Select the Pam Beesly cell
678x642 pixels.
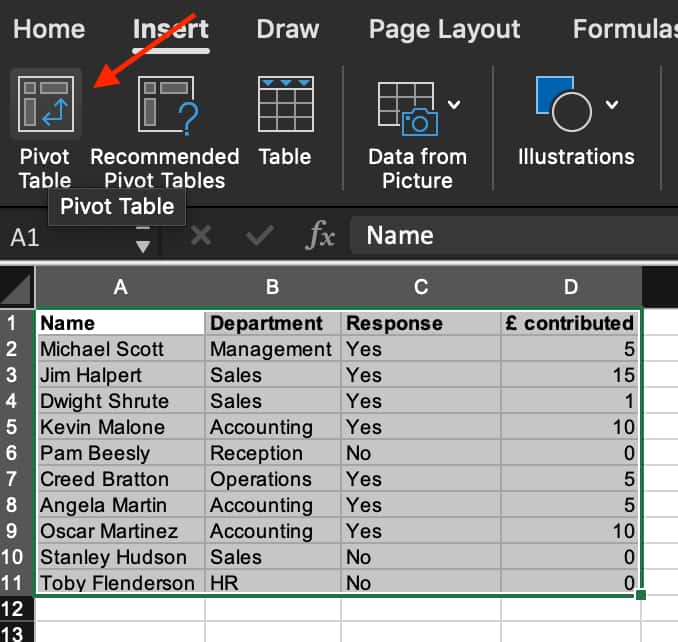pyautogui.click(x=120, y=453)
